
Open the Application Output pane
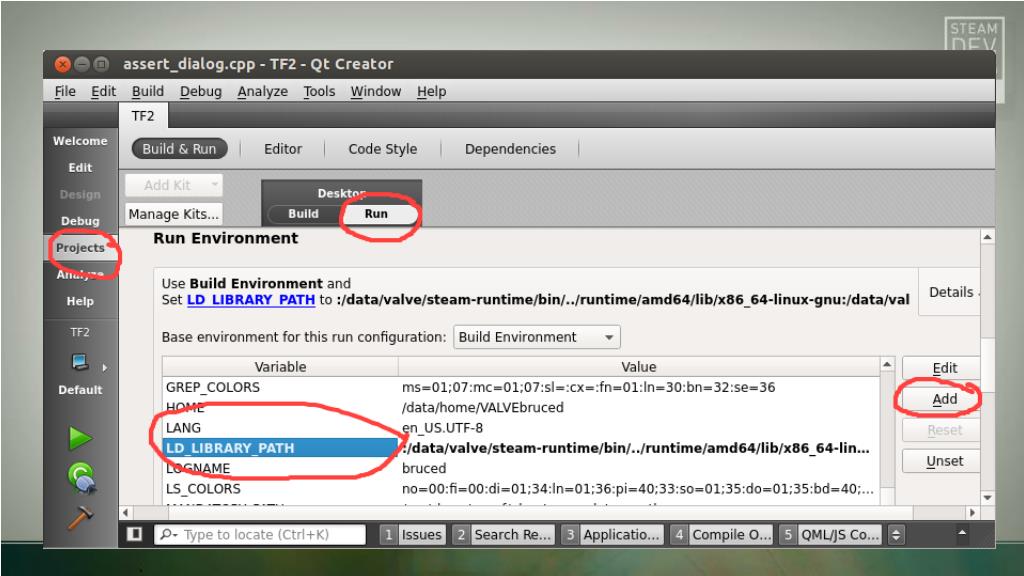pos(613,535)
